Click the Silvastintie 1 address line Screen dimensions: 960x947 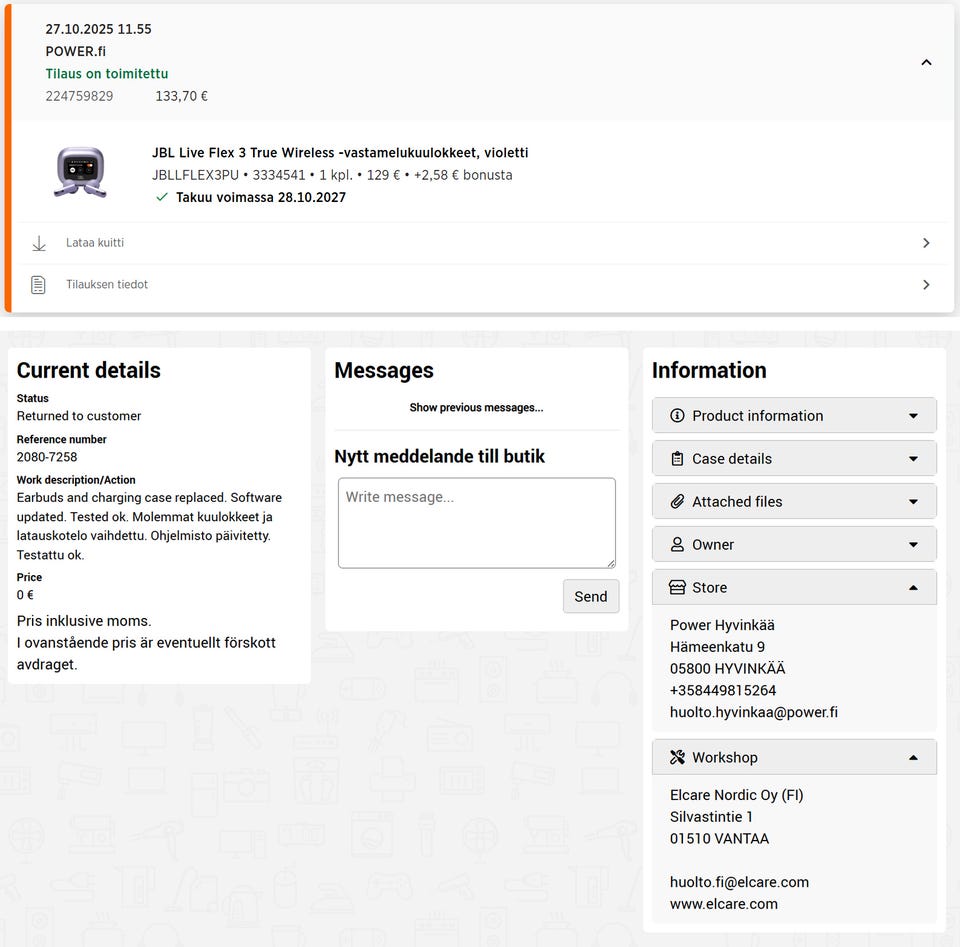[x=711, y=817]
